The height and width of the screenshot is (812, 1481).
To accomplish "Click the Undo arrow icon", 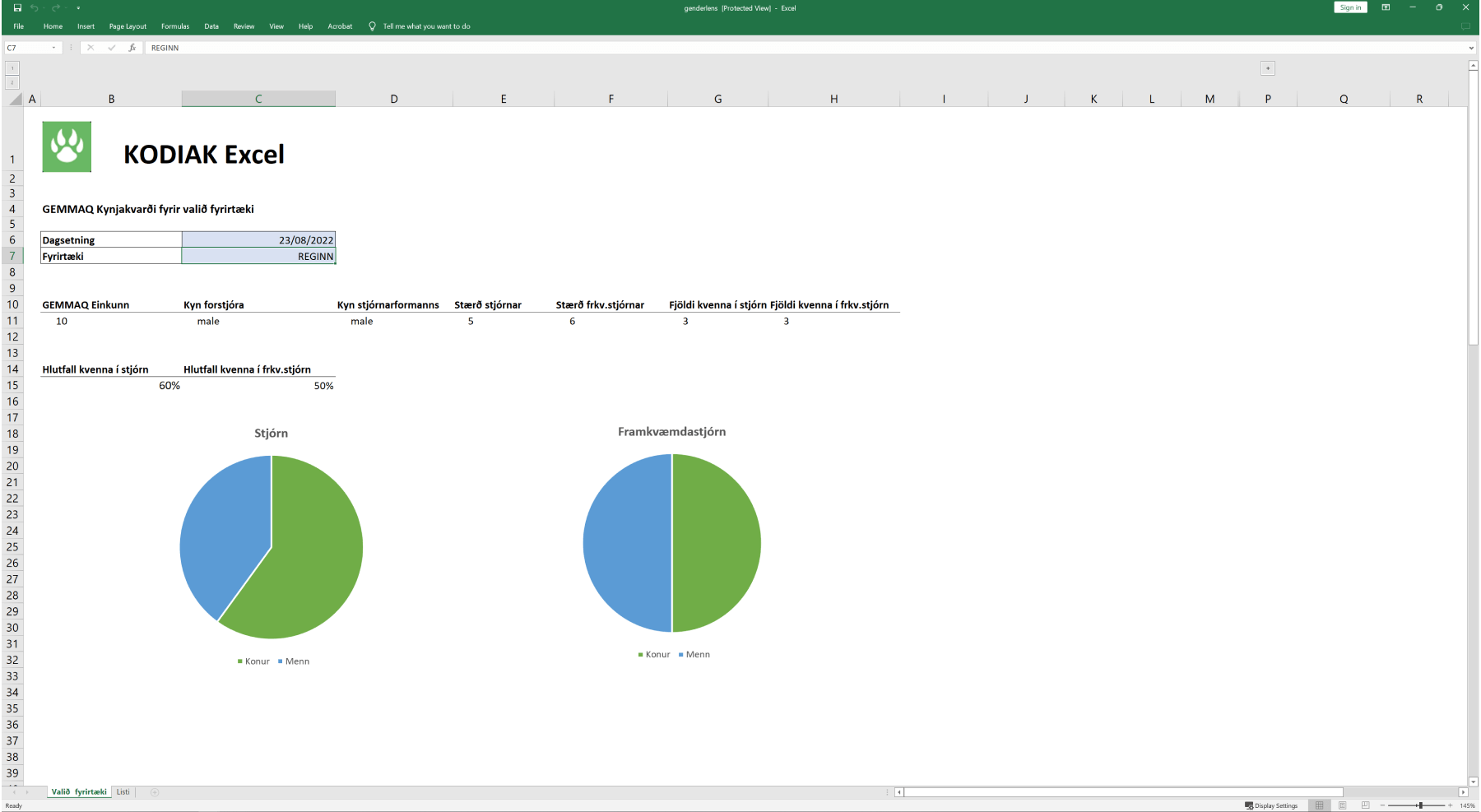I will click(x=35, y=7).
